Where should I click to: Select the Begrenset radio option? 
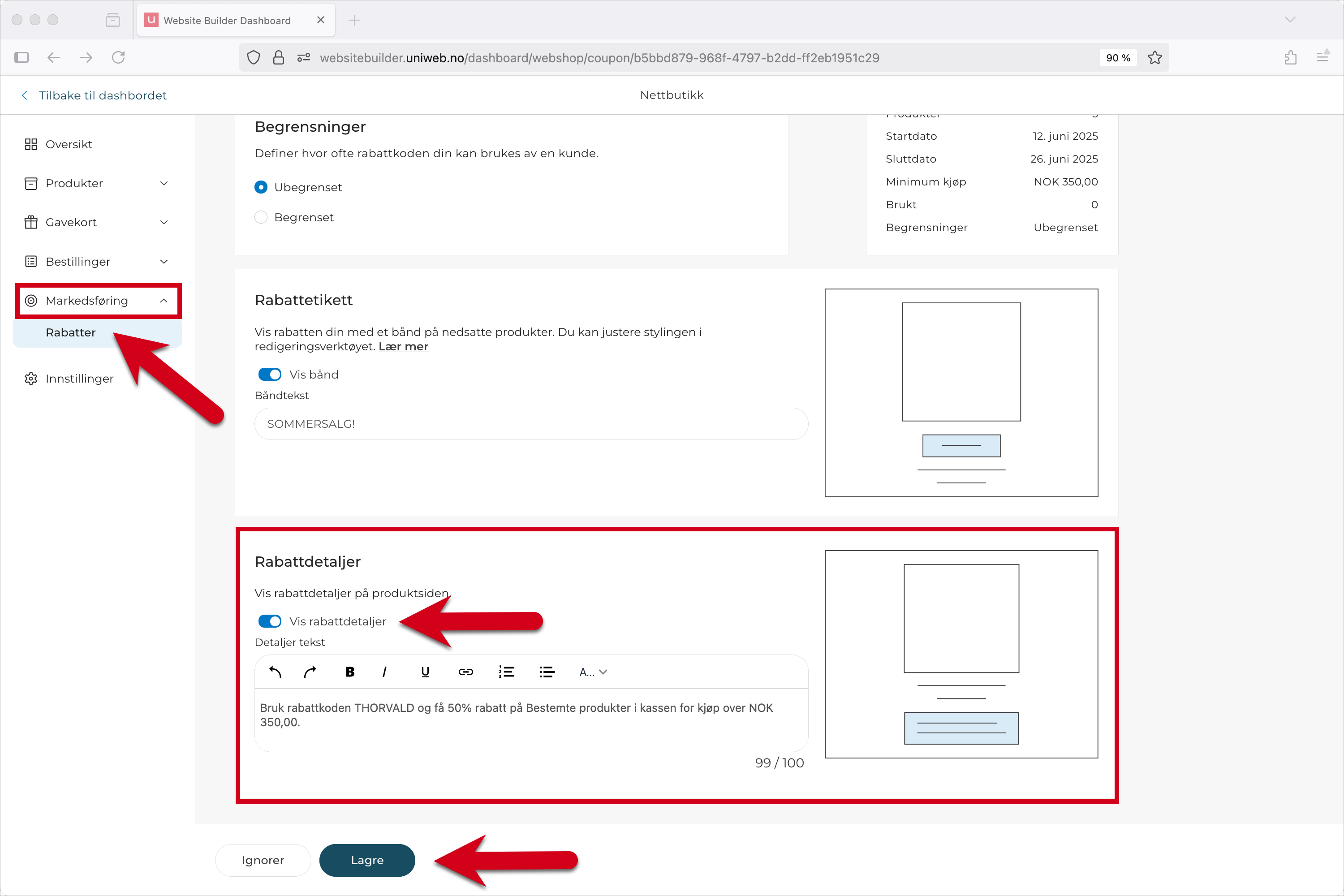point(261,217)
